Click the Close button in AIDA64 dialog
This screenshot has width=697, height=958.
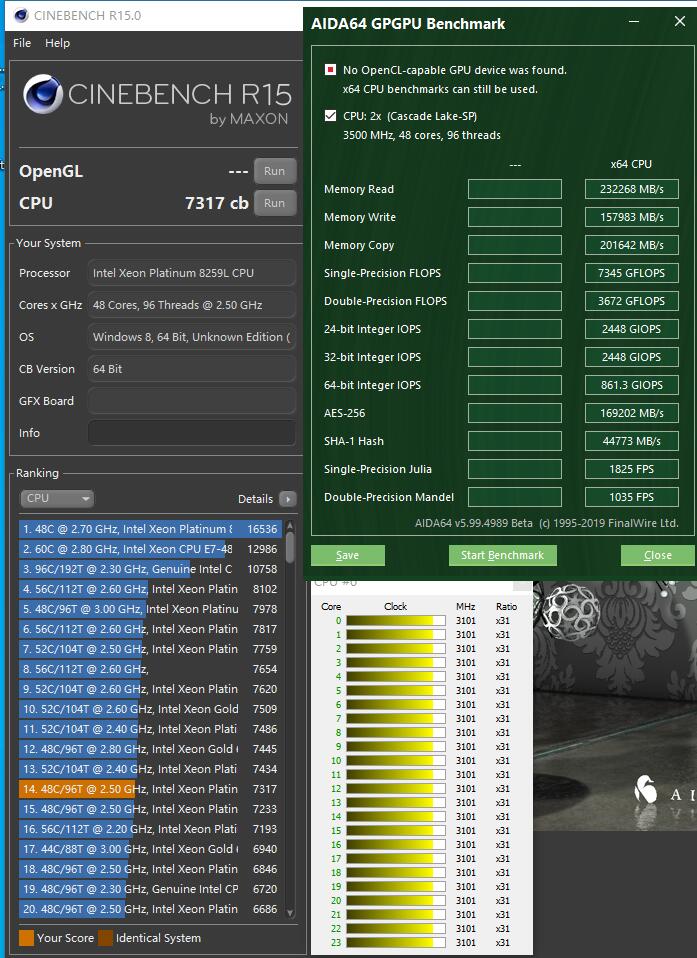point(657,555)
